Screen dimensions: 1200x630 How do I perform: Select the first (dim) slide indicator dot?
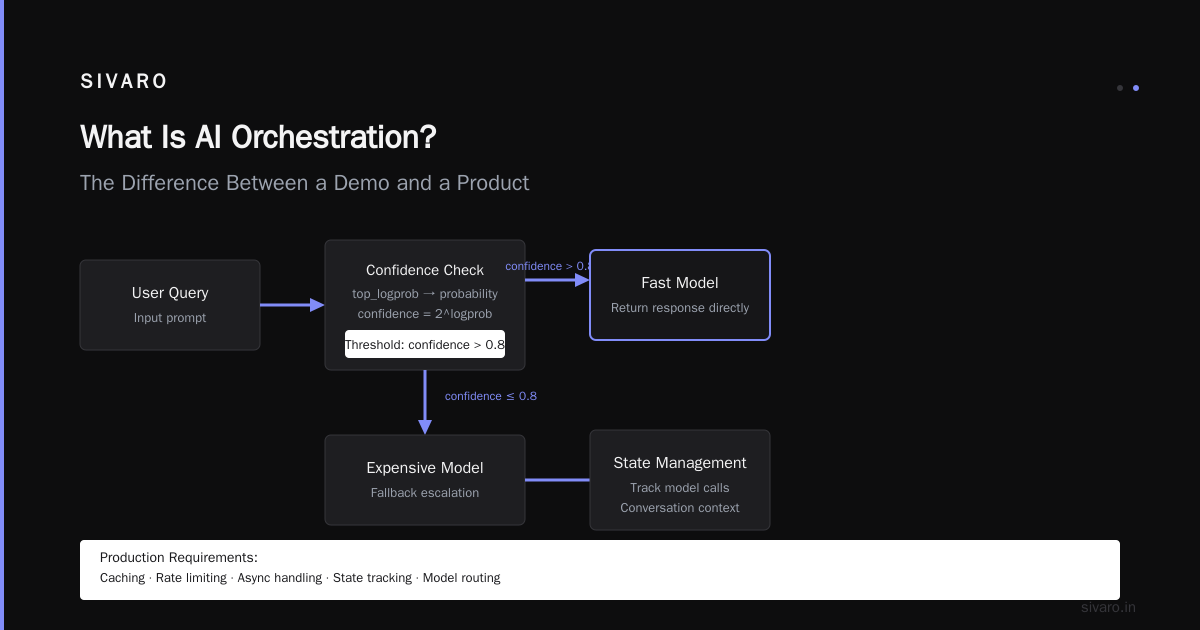click(x=1120, y=88)
